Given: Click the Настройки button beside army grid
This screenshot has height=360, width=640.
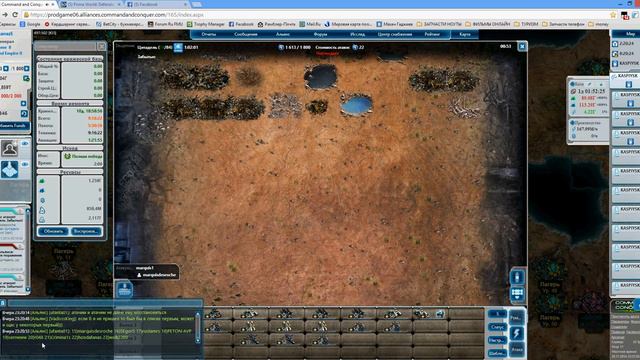Looking at the screenshot, I should (x=497, y=340).
